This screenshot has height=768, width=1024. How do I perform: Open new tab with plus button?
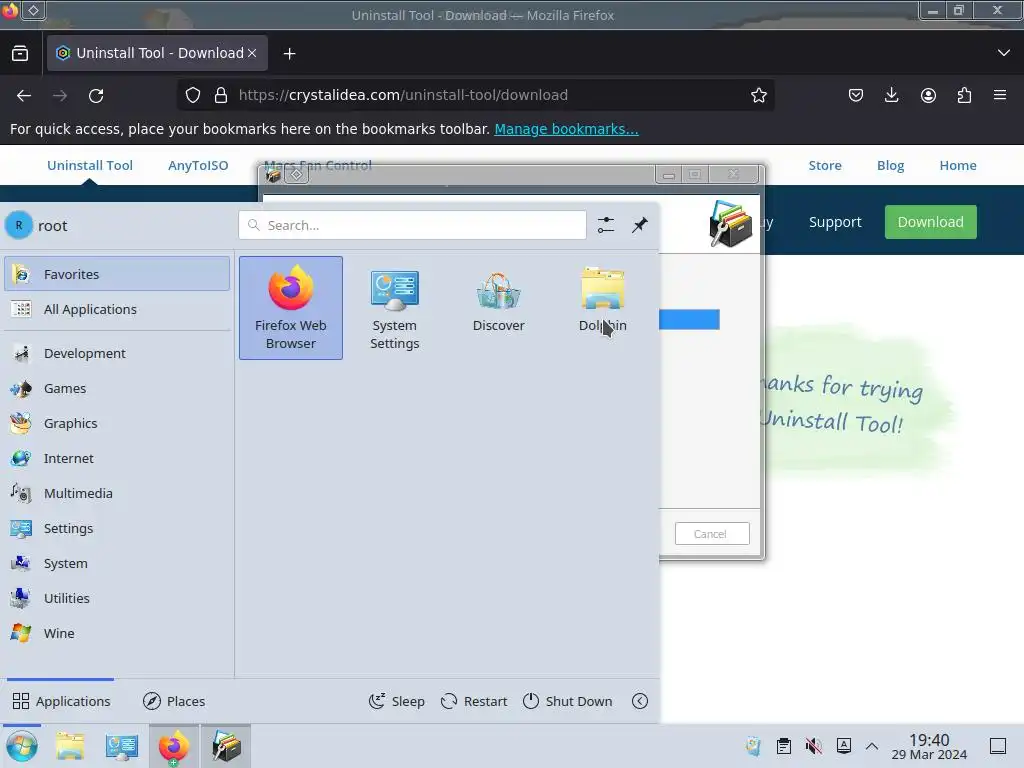pyautogui.click(x=289, y=54)
